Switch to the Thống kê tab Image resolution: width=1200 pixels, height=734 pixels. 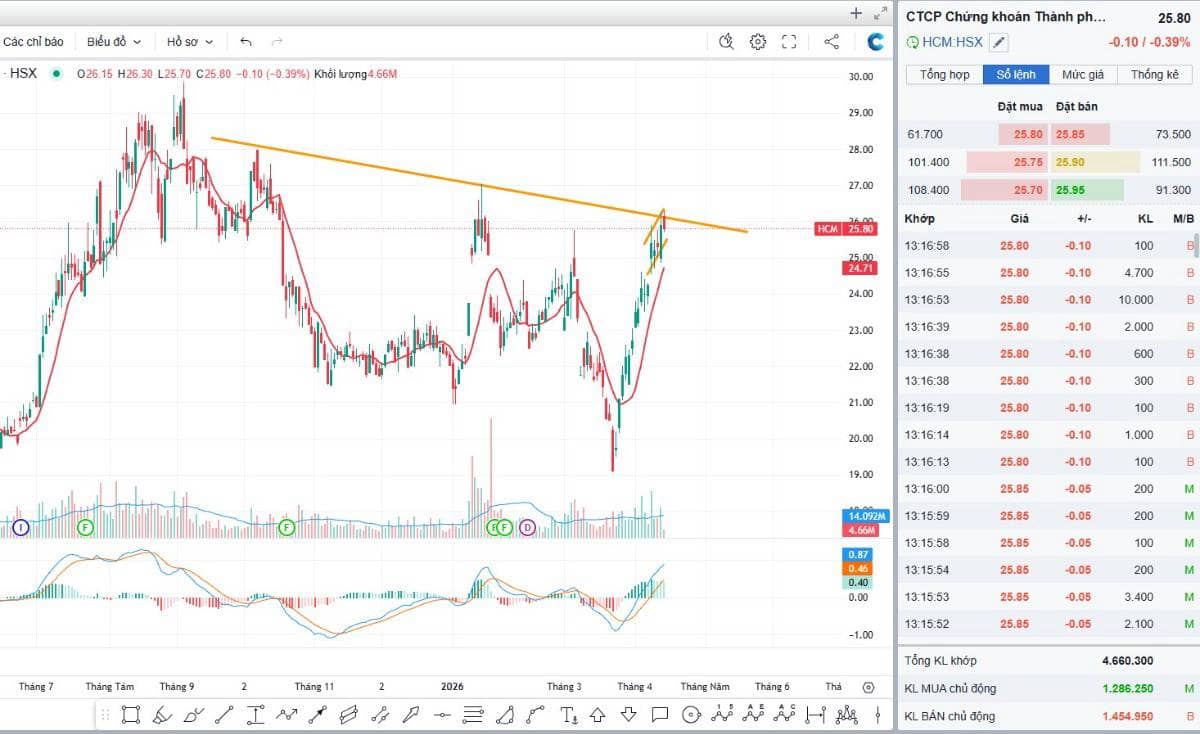point(1155,75)
